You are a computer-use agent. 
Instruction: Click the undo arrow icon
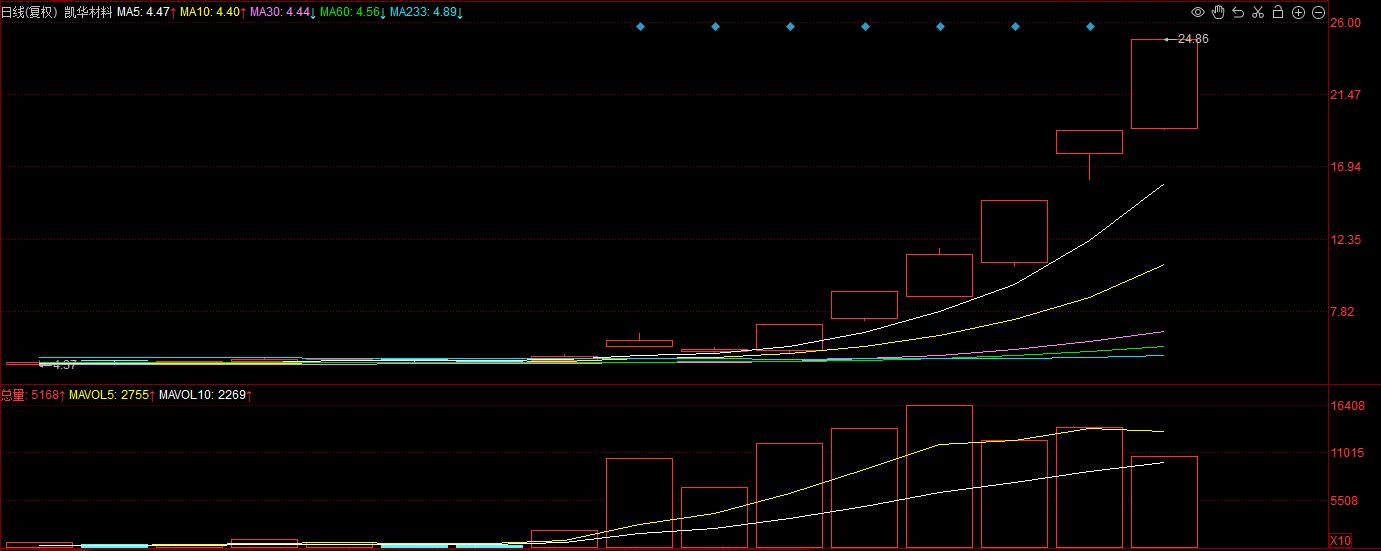click(1238, 12)
